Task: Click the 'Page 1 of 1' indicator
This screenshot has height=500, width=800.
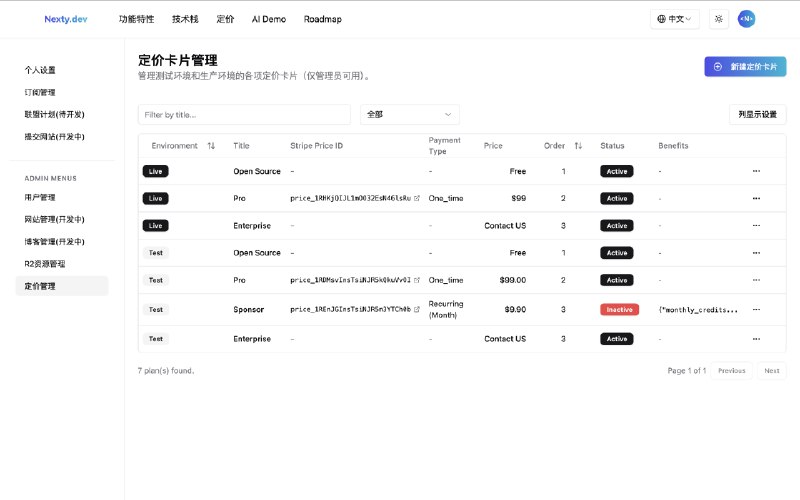Action: (x=687, y=371)
